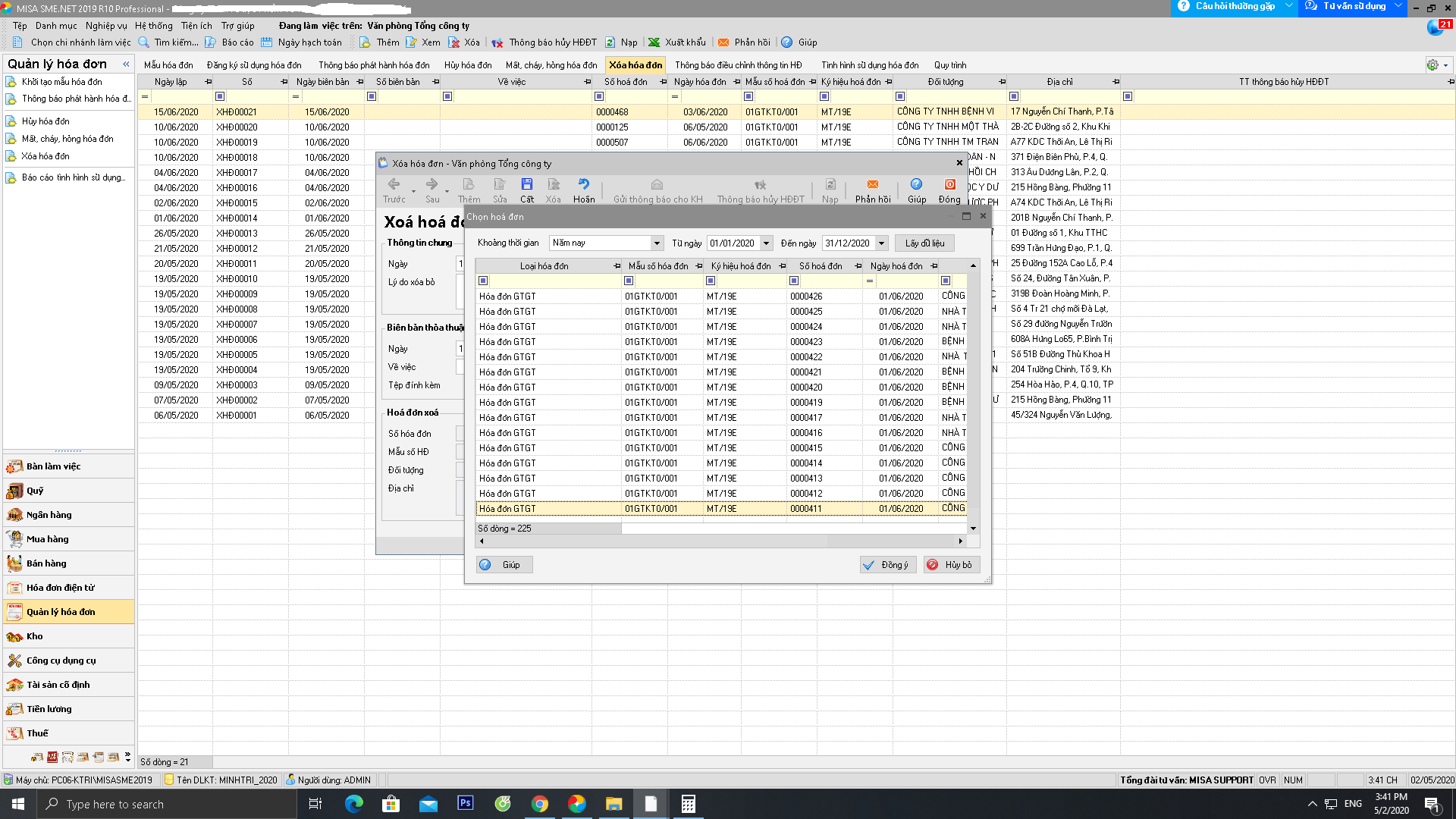
Task: Toggle filter box under Số hoá đơn dialog column
Action: [794, 281]
